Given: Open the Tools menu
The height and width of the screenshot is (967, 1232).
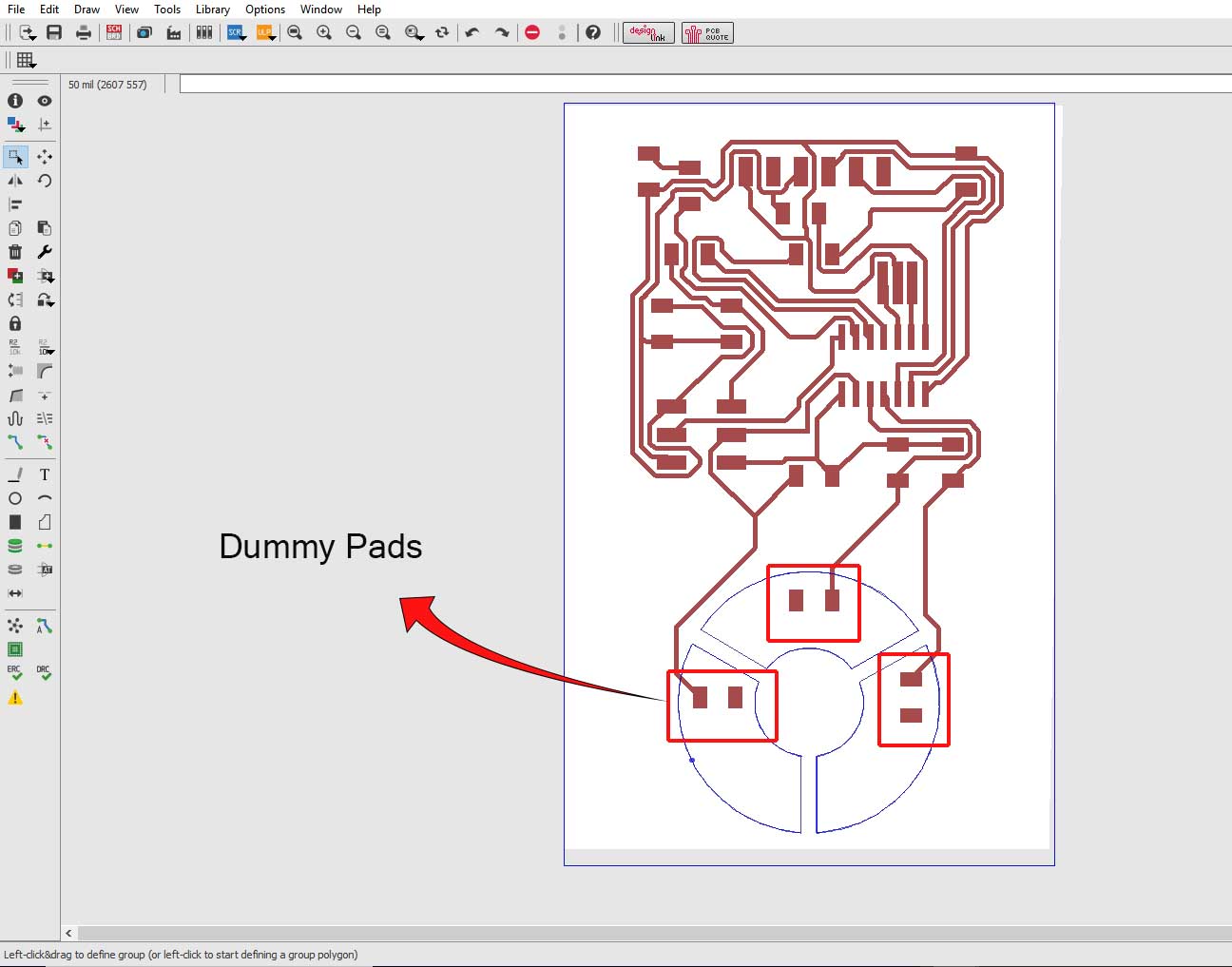Looking at the screenshot, I should pos(167,10).
